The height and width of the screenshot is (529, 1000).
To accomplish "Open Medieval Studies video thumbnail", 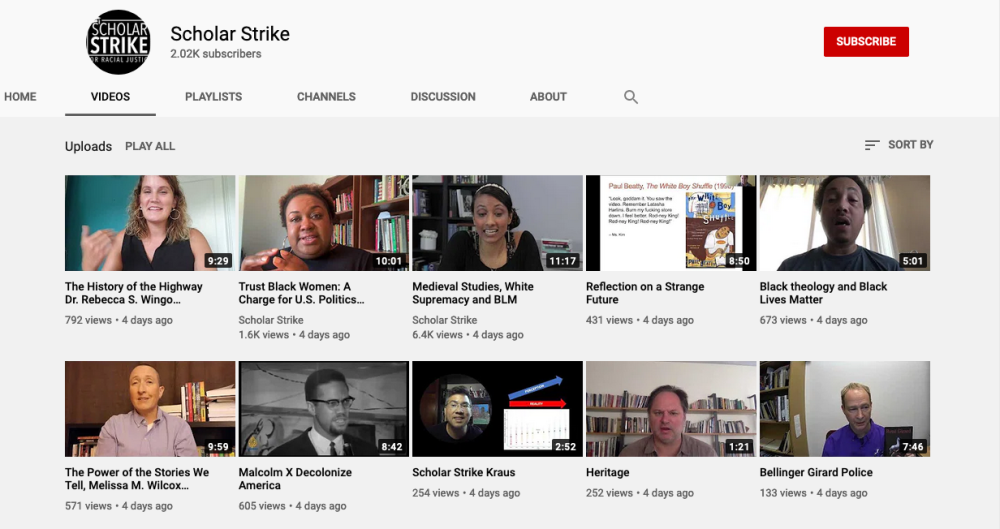I will point(497,223).
